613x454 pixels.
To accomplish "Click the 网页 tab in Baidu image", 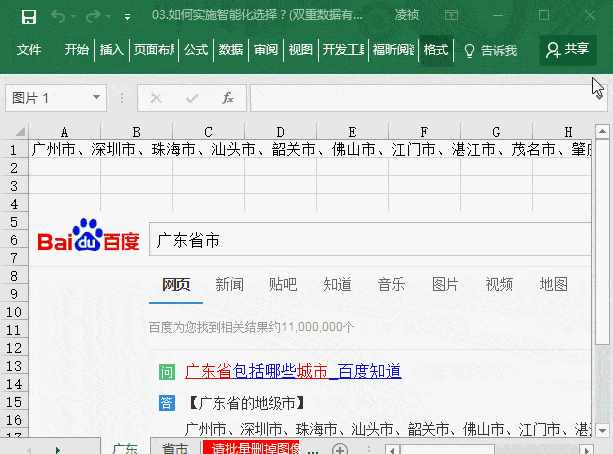I will pos(176,285).
